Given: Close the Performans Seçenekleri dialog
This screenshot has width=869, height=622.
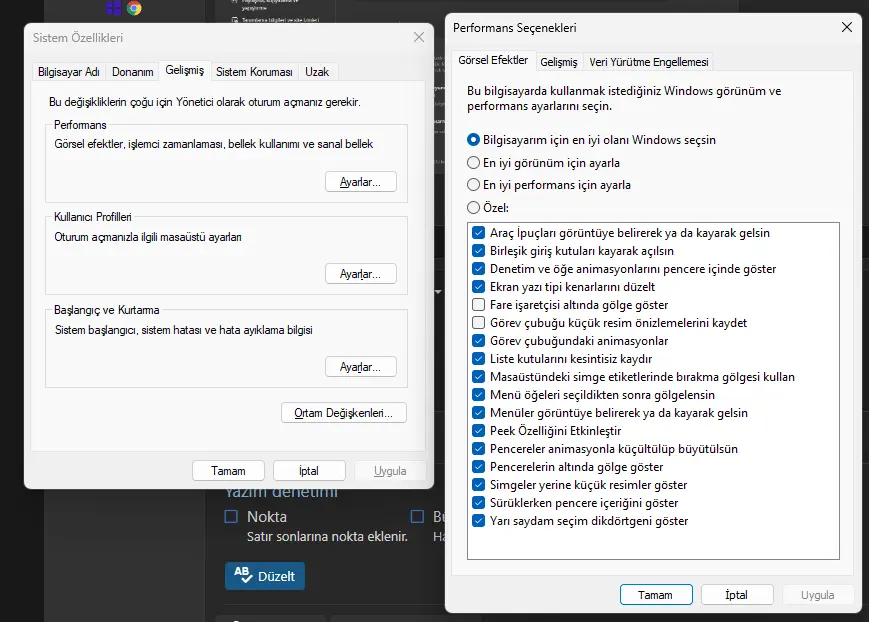Looking at the screenshot, I should [x=847, y=27].
